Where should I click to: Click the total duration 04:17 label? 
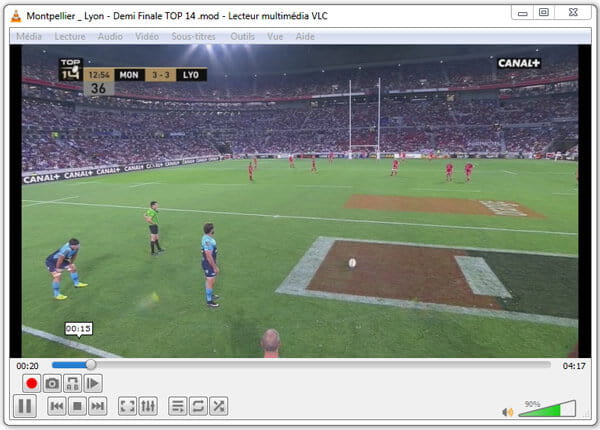(574, 366)
